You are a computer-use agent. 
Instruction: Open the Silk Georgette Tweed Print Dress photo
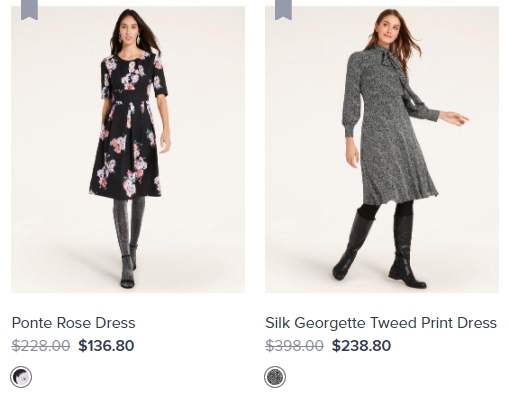382,149
